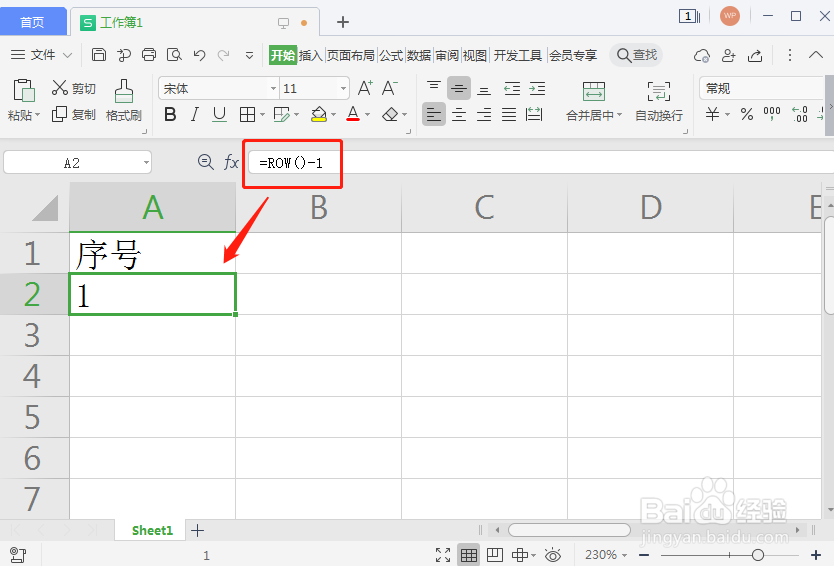Toggle align text left
Screen dimensions: 834x566
pyautogui.click(x=433, y=114)
